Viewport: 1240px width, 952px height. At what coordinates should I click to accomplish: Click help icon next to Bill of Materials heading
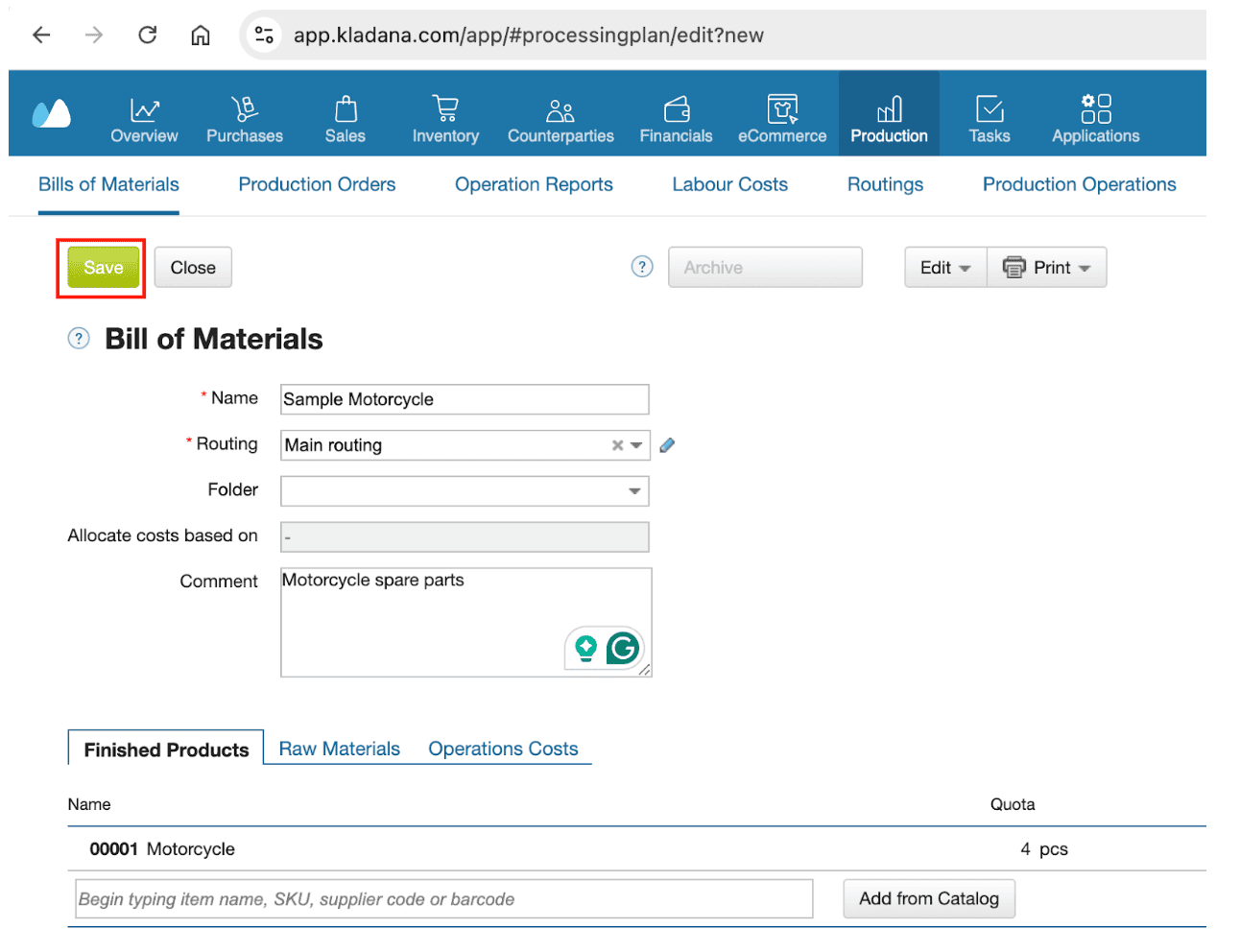[x=79, y=338]
